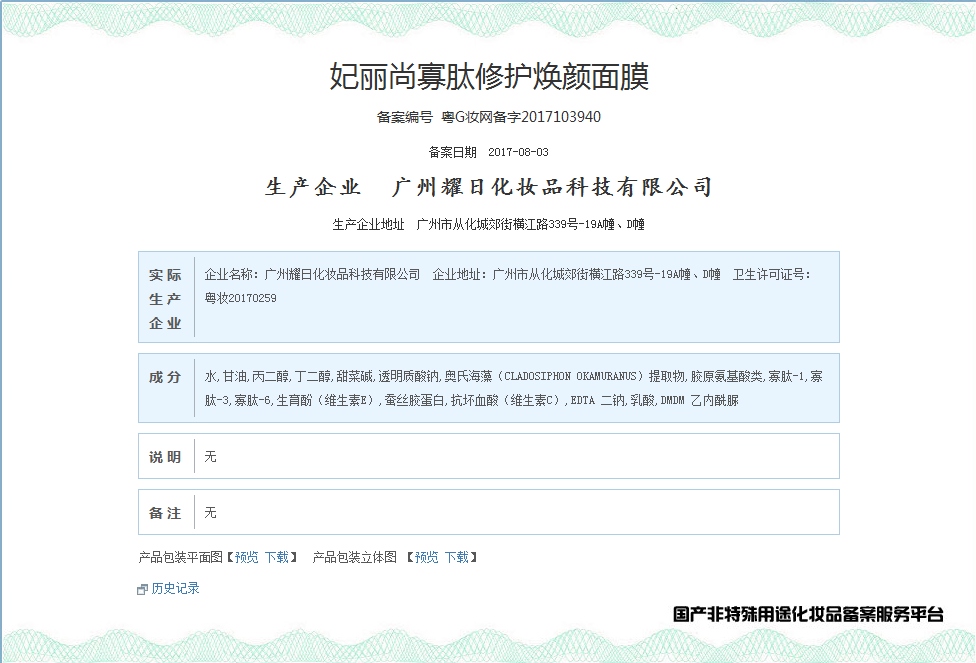Click the 备案日期 label
This screenshot has height=663, width=976.
pyautogui.click(x=453, y=152)
